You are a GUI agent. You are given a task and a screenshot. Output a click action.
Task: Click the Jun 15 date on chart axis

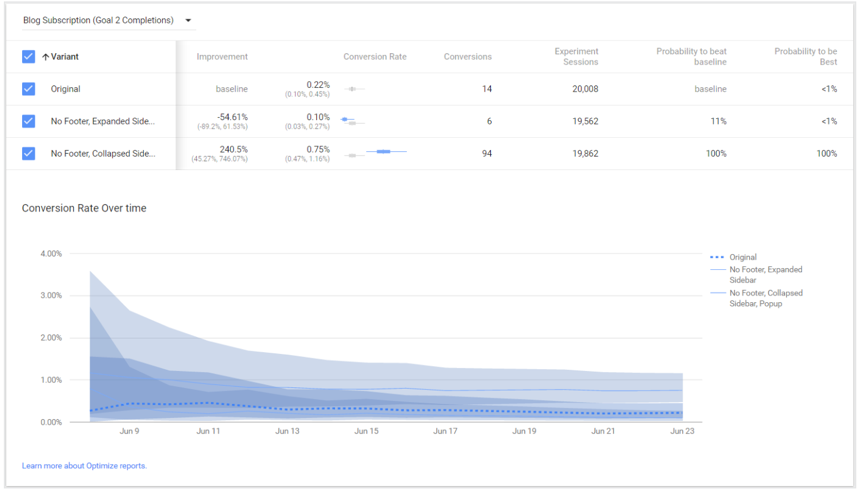366,431
